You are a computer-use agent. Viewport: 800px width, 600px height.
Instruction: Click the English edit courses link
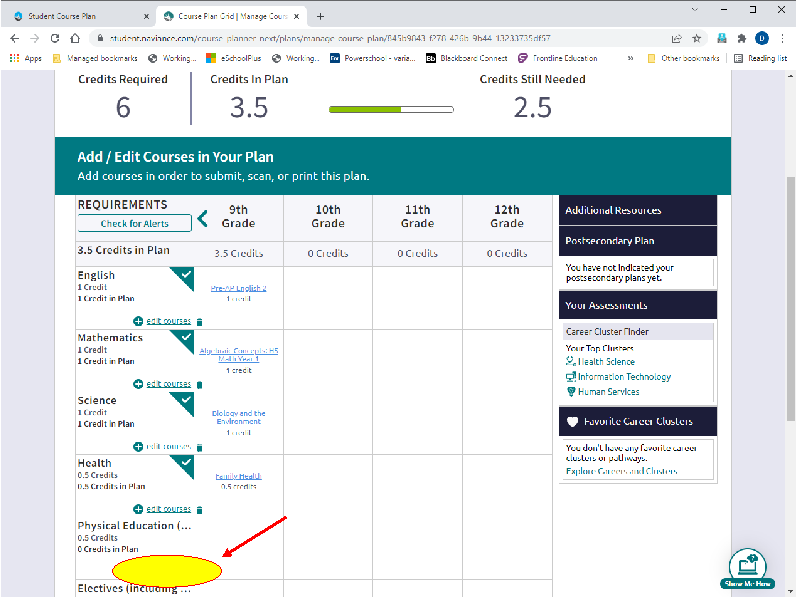[168, 321]
